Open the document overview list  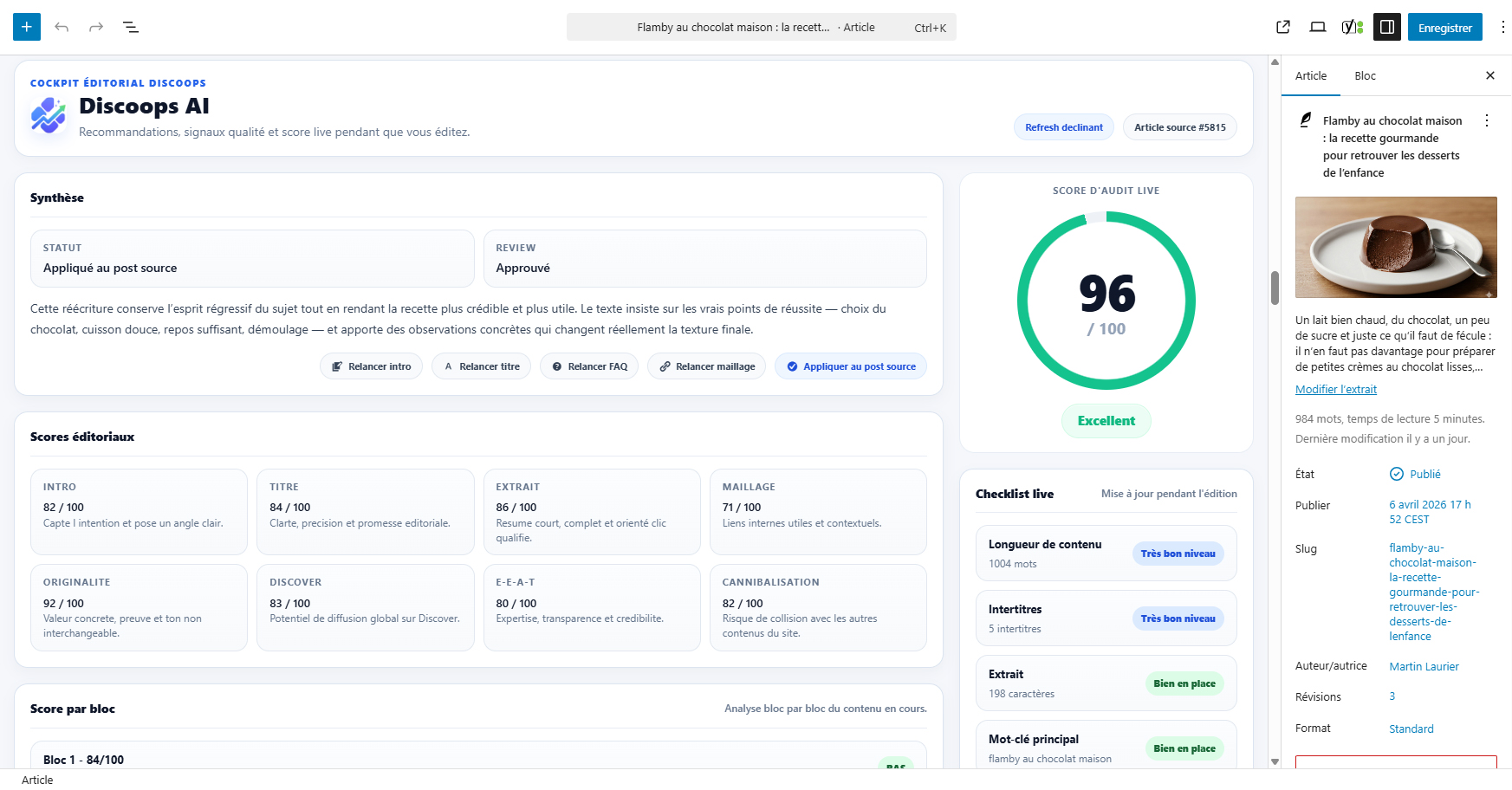131,27
